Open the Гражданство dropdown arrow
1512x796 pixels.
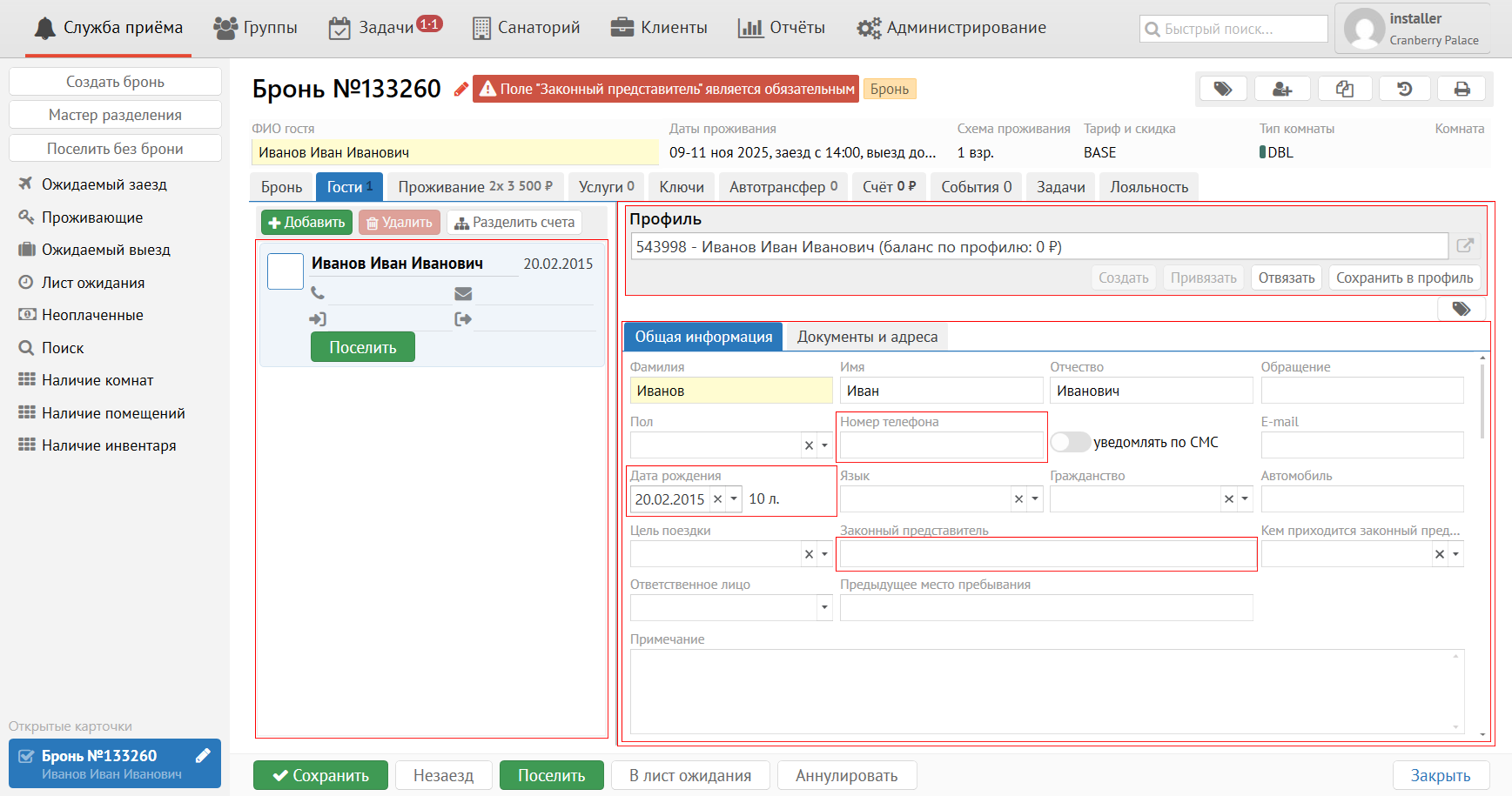pyautogui.click(x=1245, y=499)
